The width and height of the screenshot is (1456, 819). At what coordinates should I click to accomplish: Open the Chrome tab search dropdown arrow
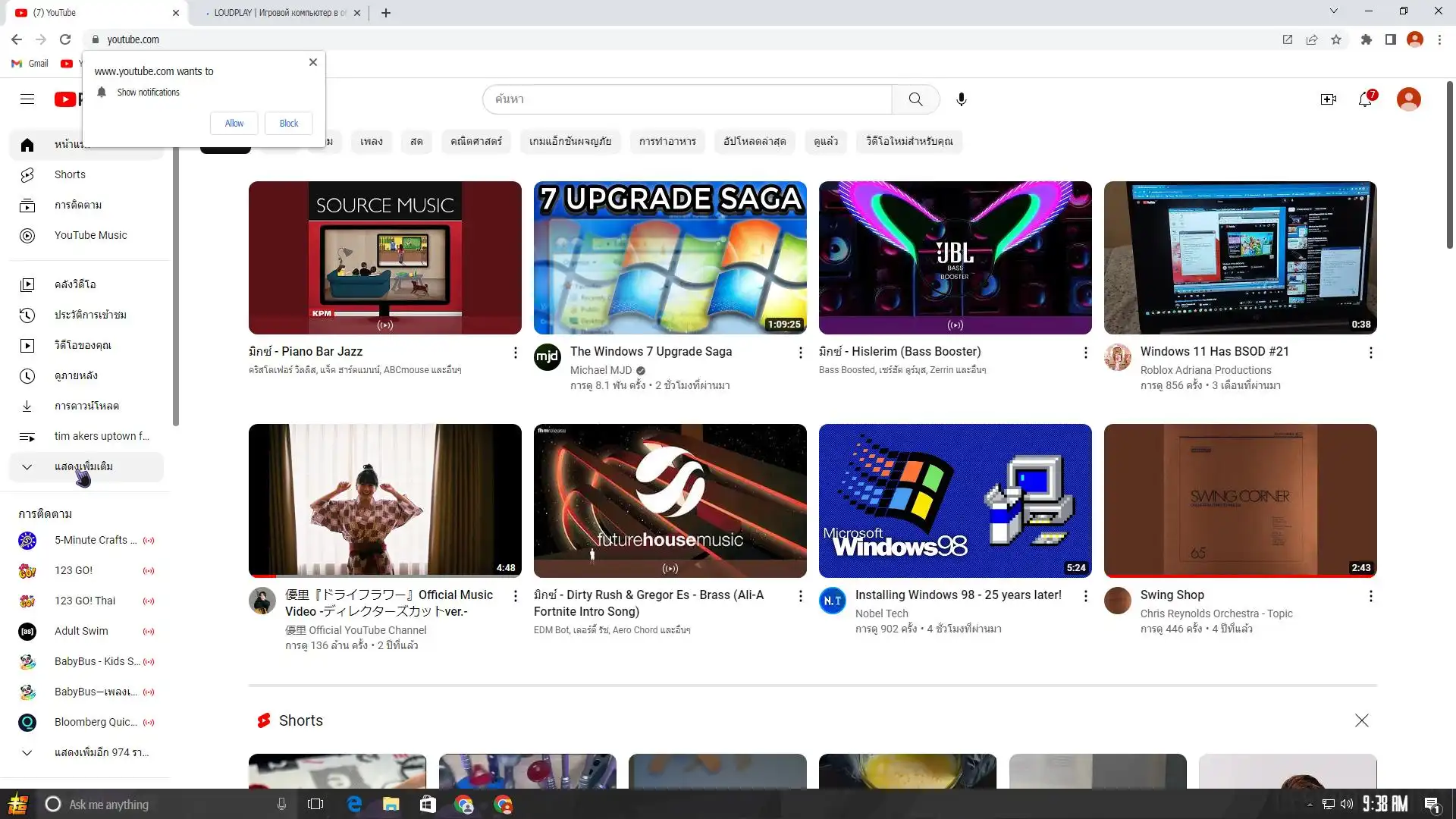pyautogui.click(x=1333, y=11)
